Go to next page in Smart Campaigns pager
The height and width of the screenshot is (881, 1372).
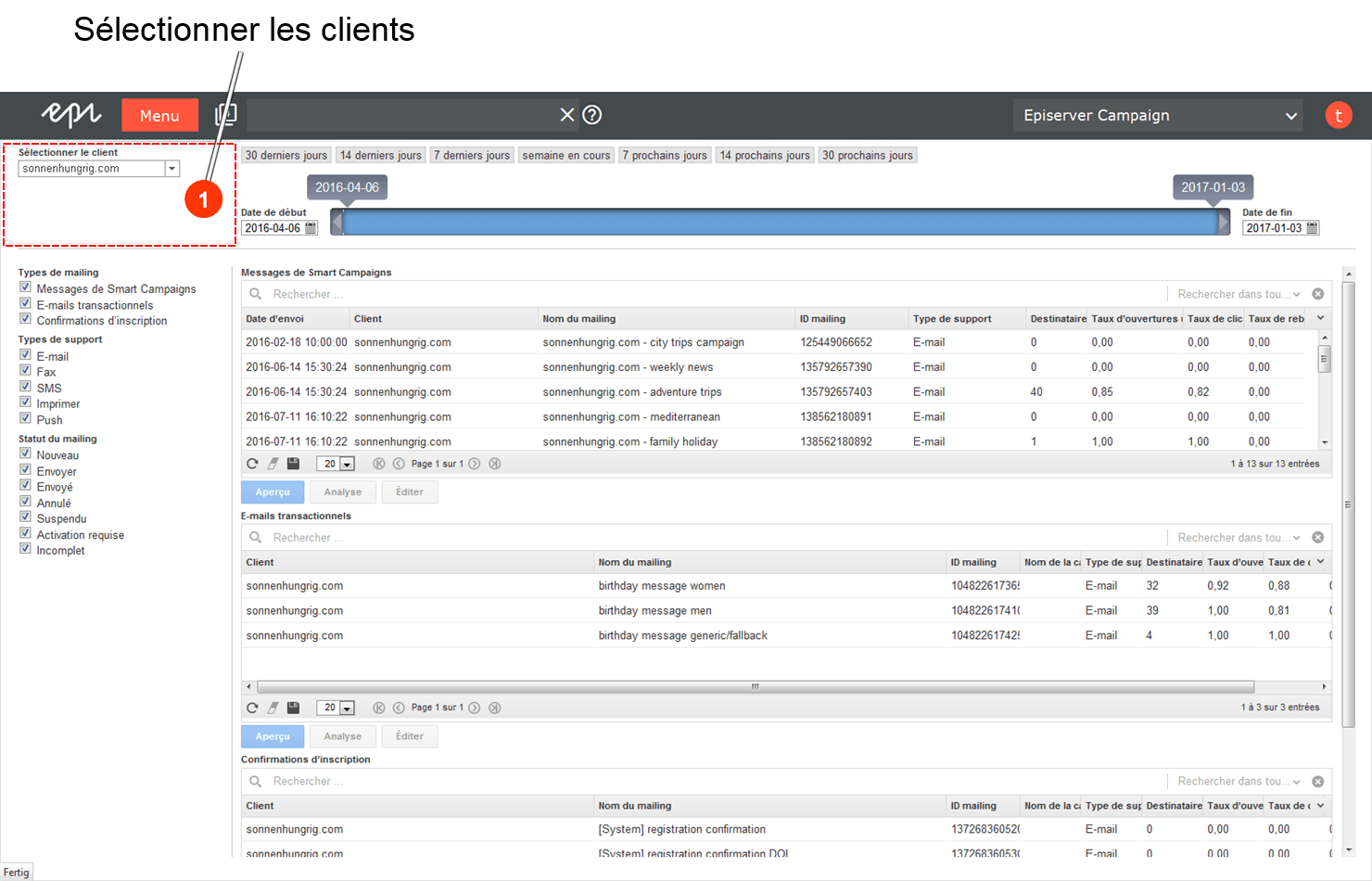click(x=475, y=464)
